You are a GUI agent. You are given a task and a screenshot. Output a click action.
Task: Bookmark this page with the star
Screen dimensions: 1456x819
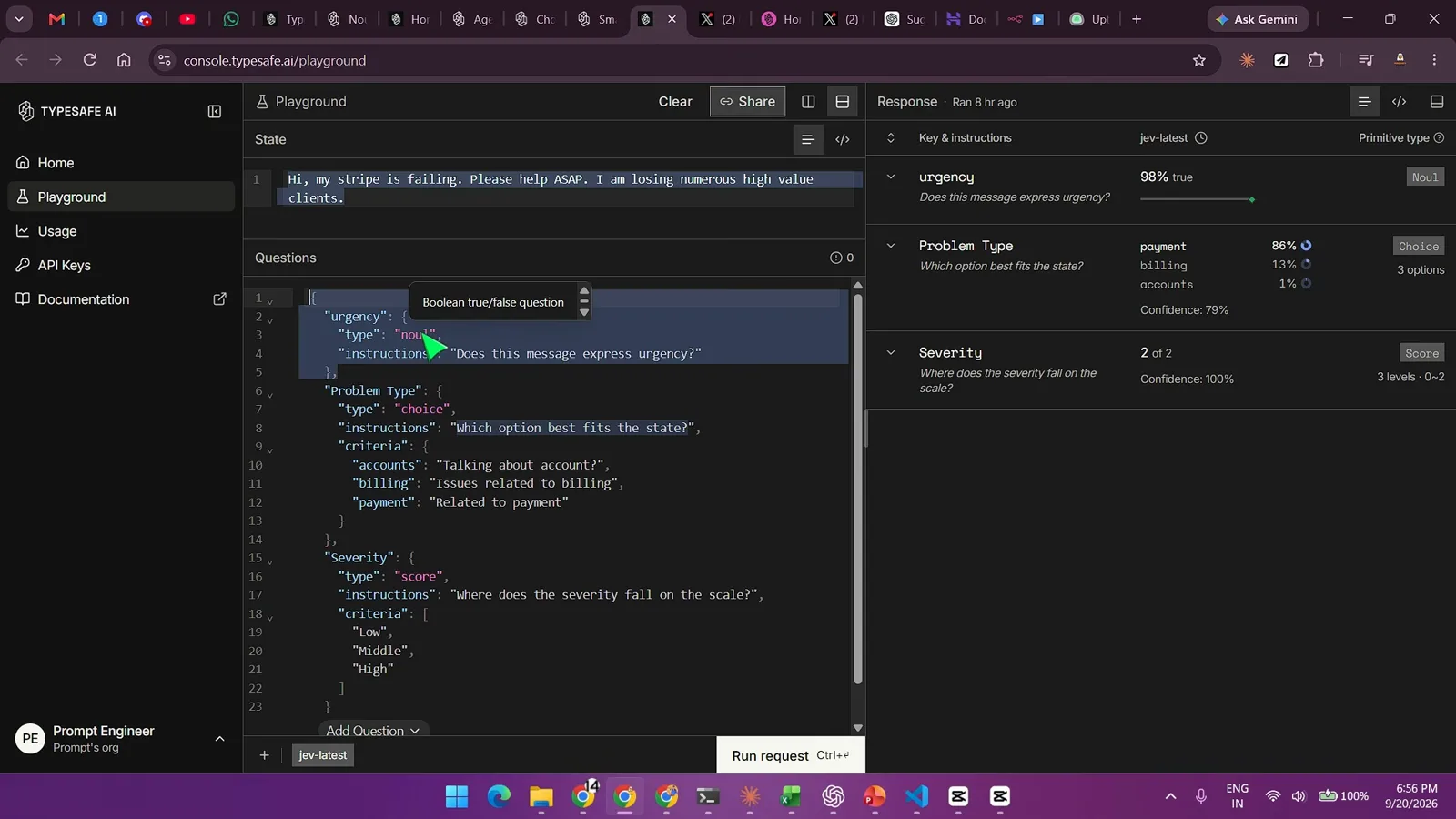[x=1199, y=60]
